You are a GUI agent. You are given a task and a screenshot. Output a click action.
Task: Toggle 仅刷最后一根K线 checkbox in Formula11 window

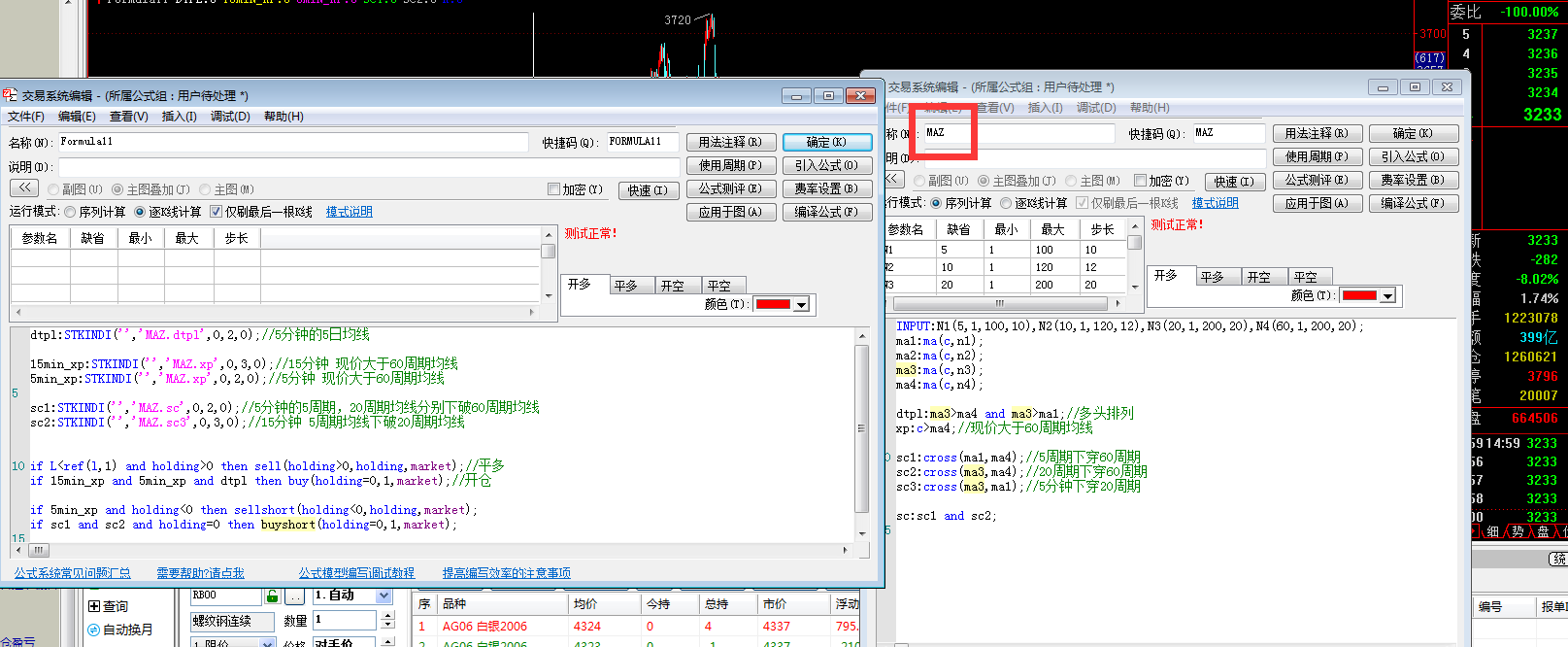217,212
